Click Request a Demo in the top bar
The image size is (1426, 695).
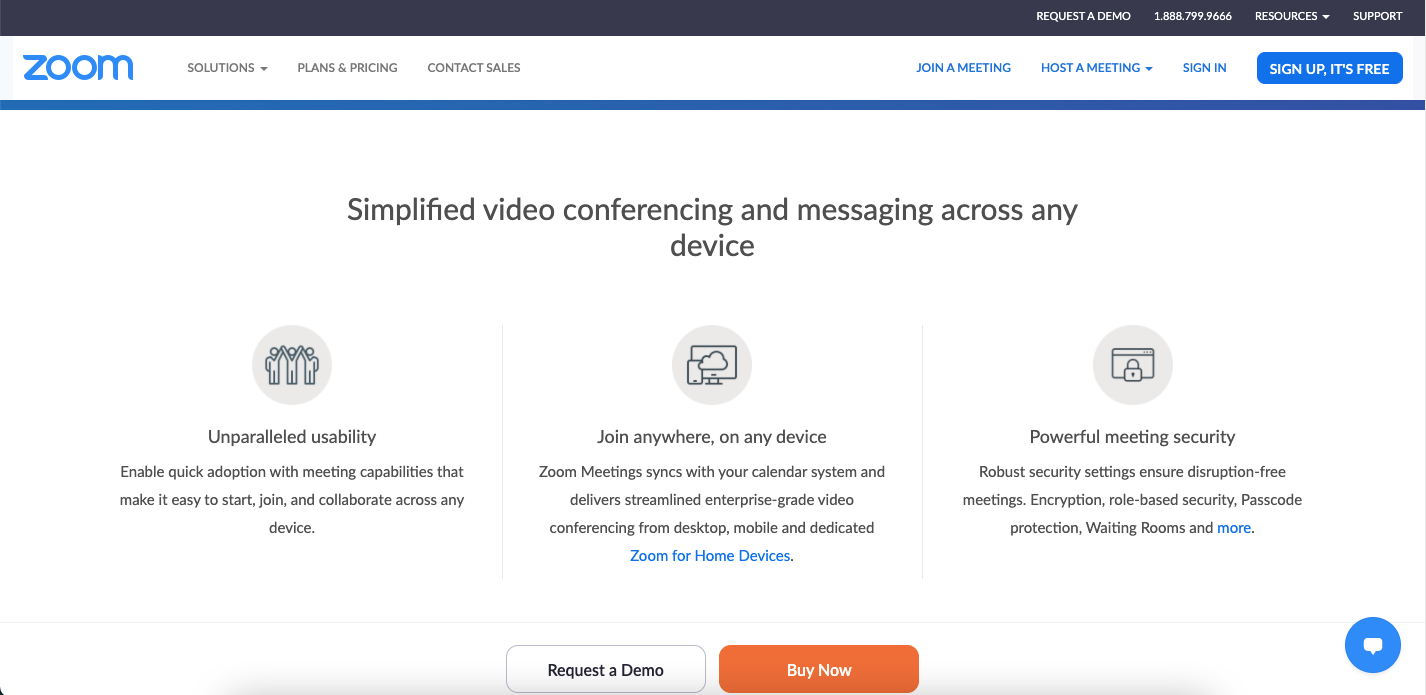point(1083,16)
